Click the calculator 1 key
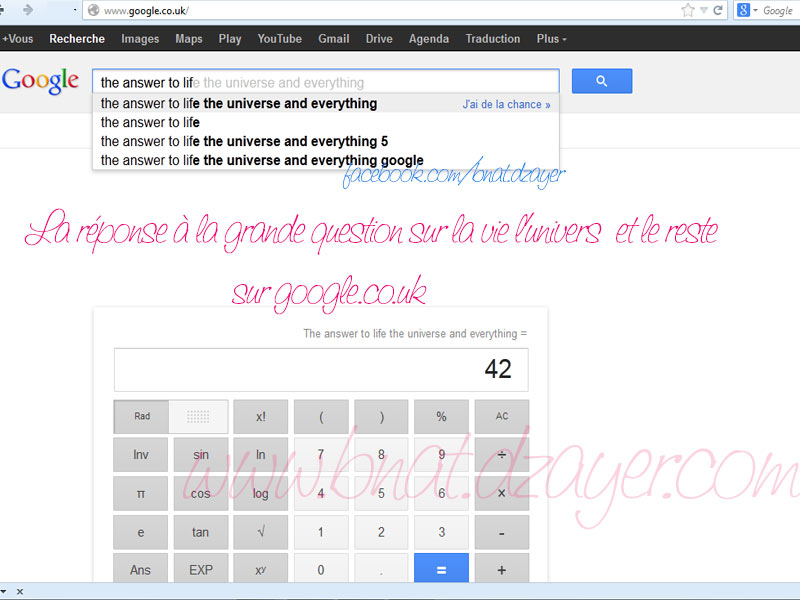The width and height of the screenshot is (800, 600). pyautogui.click(x=321, y=532)
